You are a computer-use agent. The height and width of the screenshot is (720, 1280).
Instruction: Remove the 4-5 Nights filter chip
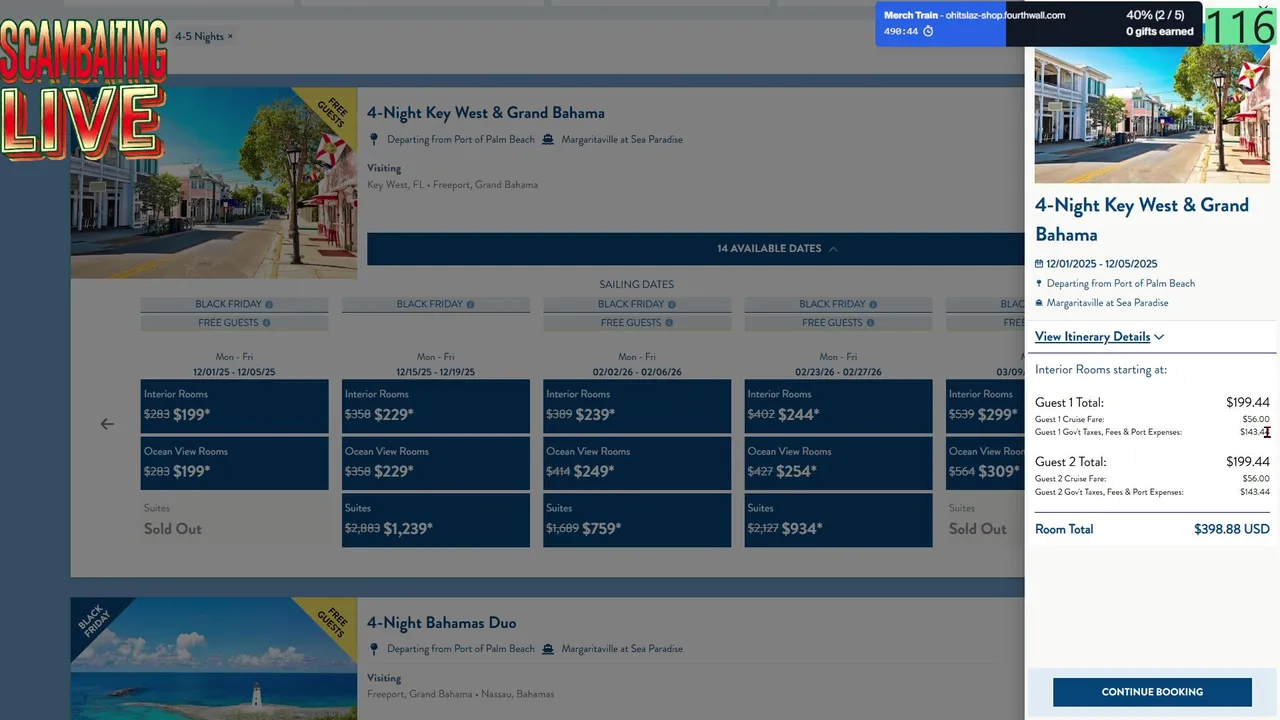click(x=230, y=36)
